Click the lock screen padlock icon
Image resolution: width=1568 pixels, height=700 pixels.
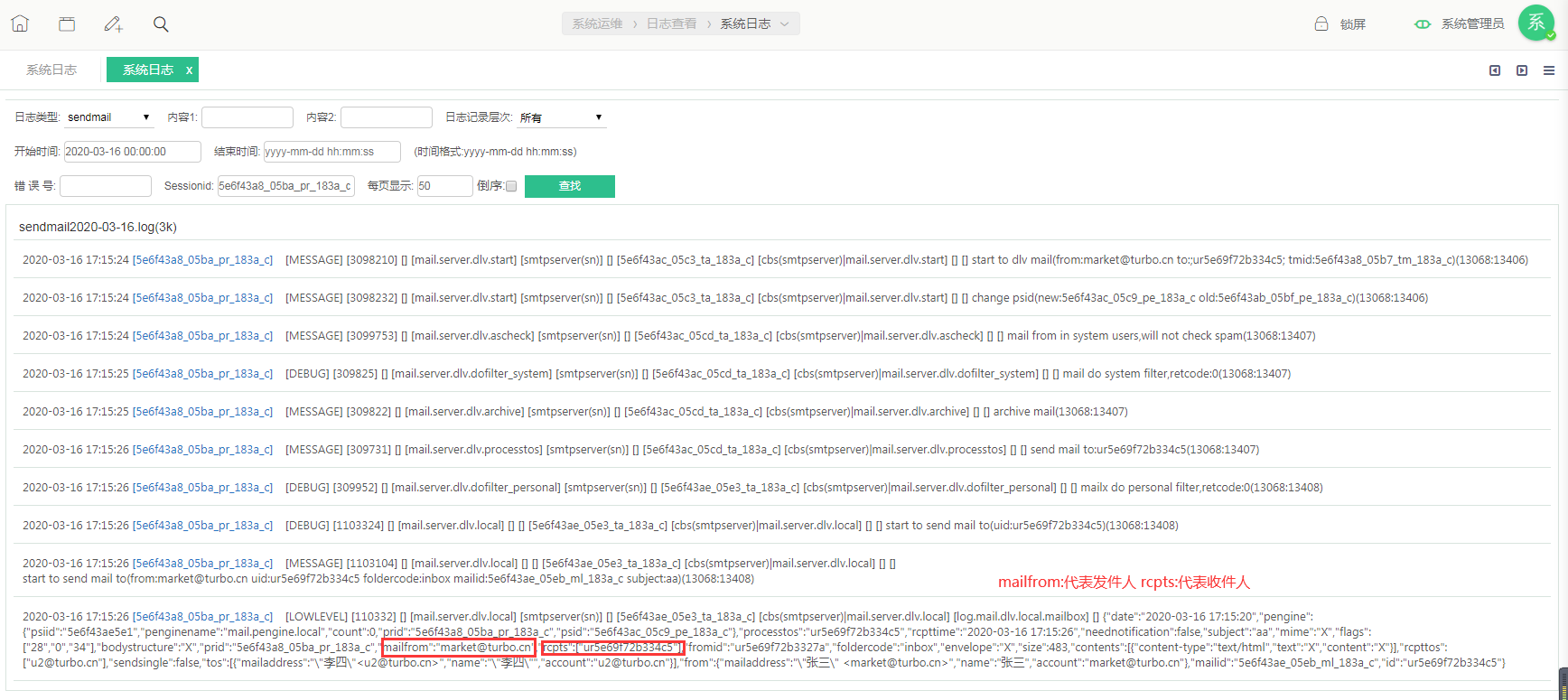(x=1321, y=24)
